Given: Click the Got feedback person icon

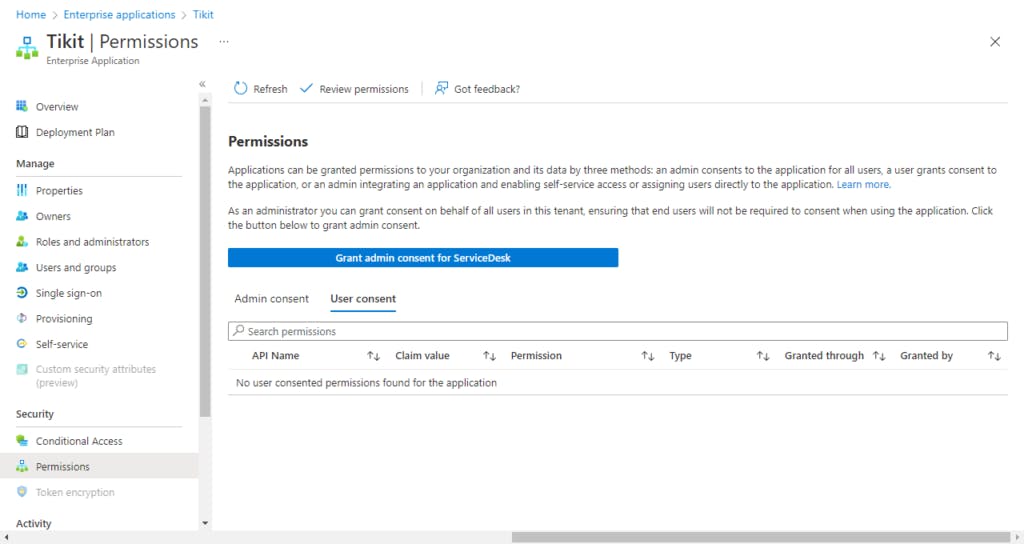Looking at the screenshot, I should coord(441,88).
